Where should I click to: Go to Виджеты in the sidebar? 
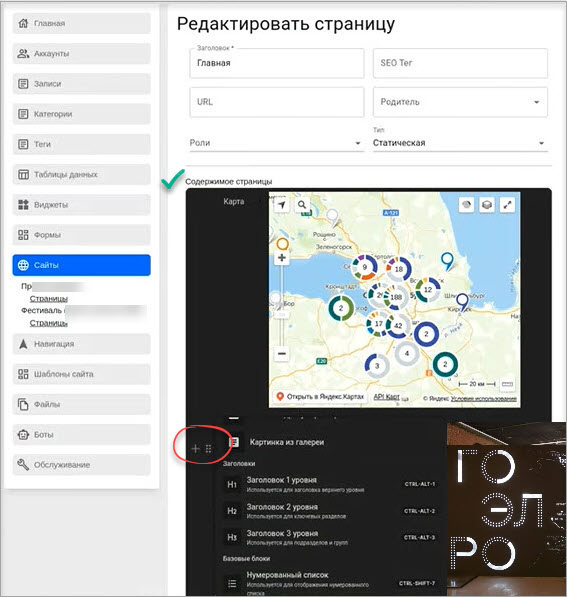pos(81,204)
